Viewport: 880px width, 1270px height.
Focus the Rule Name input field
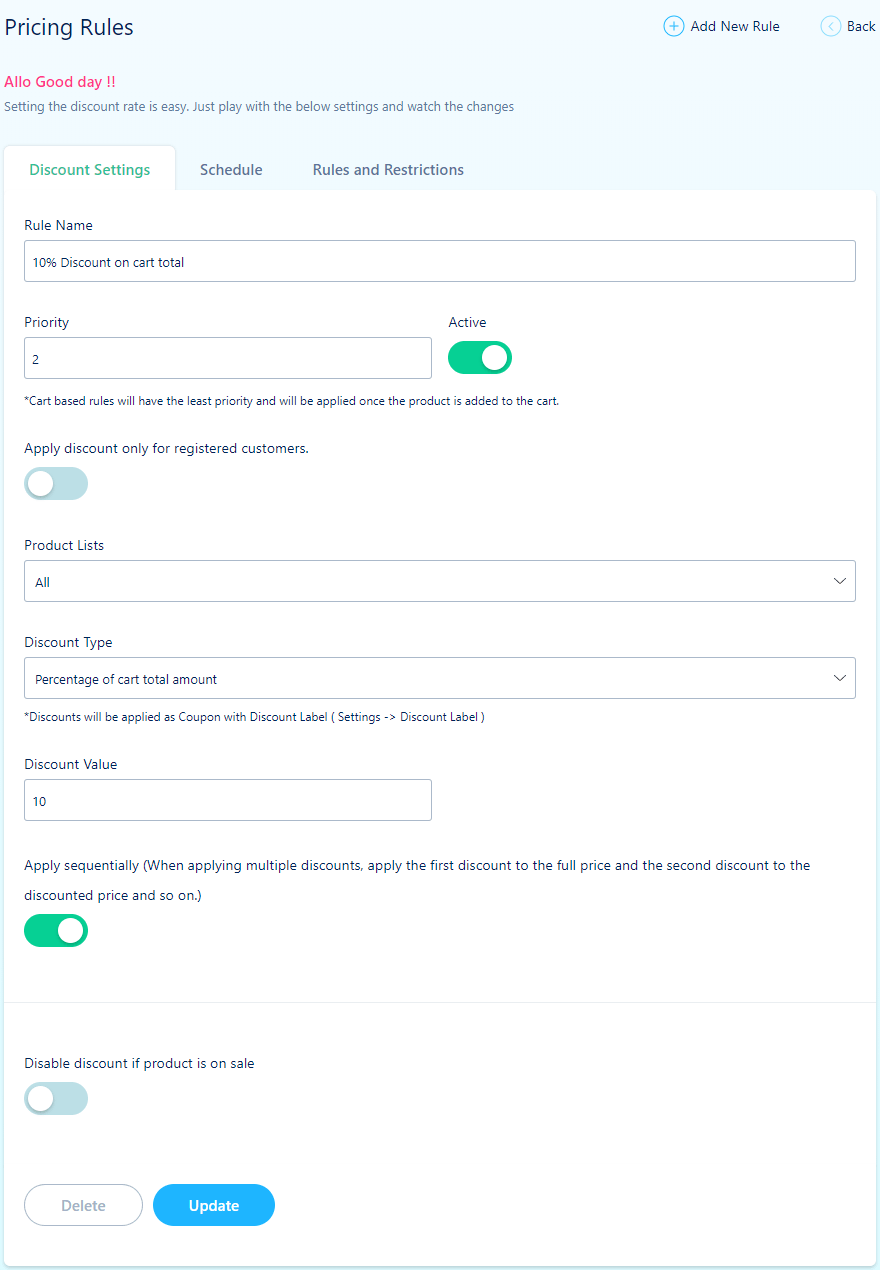click(x=440, y=262)
